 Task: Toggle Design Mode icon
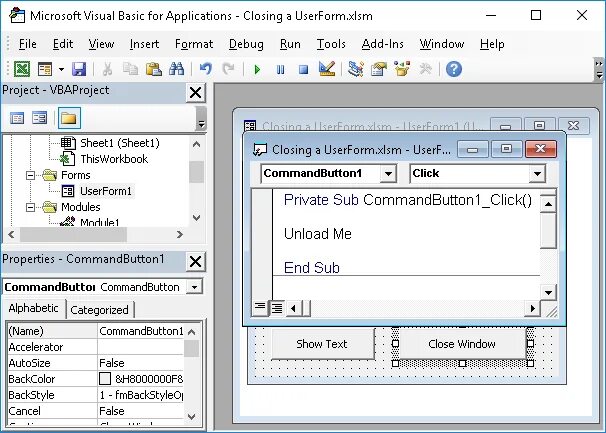(x=327, y=69)
